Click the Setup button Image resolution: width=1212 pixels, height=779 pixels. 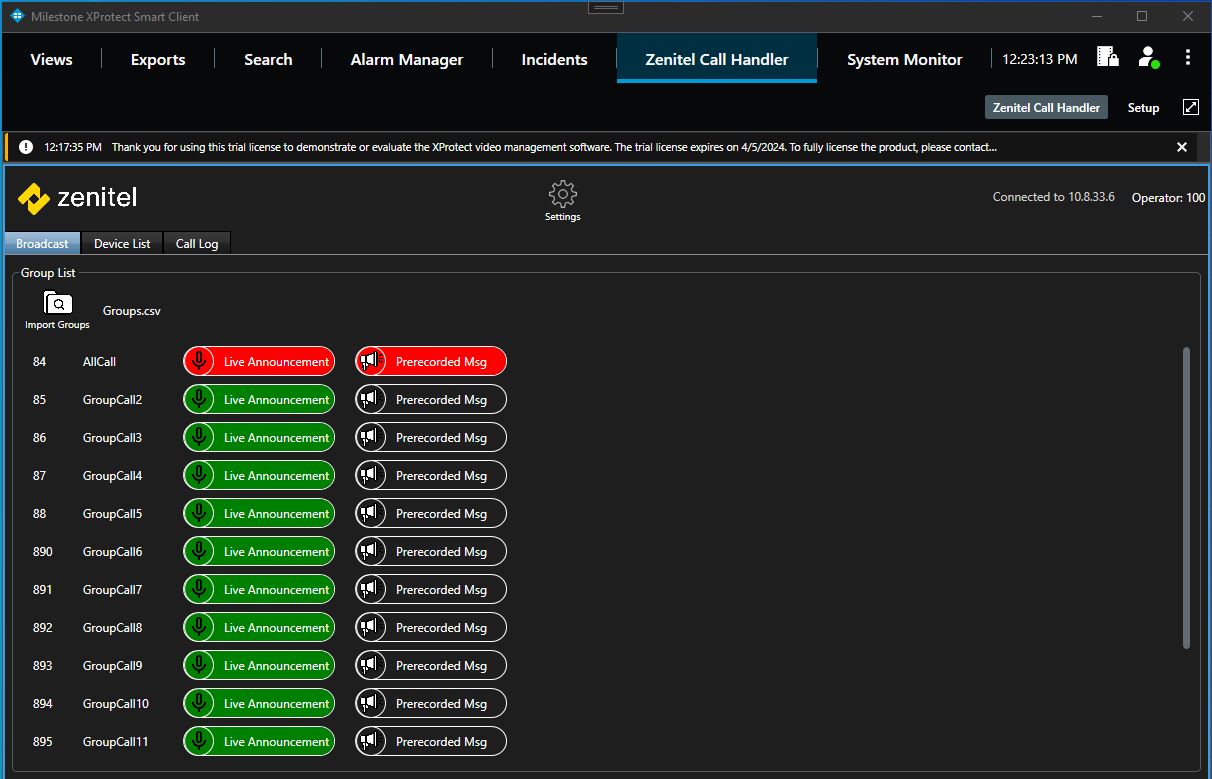pyautogui.click(x=1143, y=107)
